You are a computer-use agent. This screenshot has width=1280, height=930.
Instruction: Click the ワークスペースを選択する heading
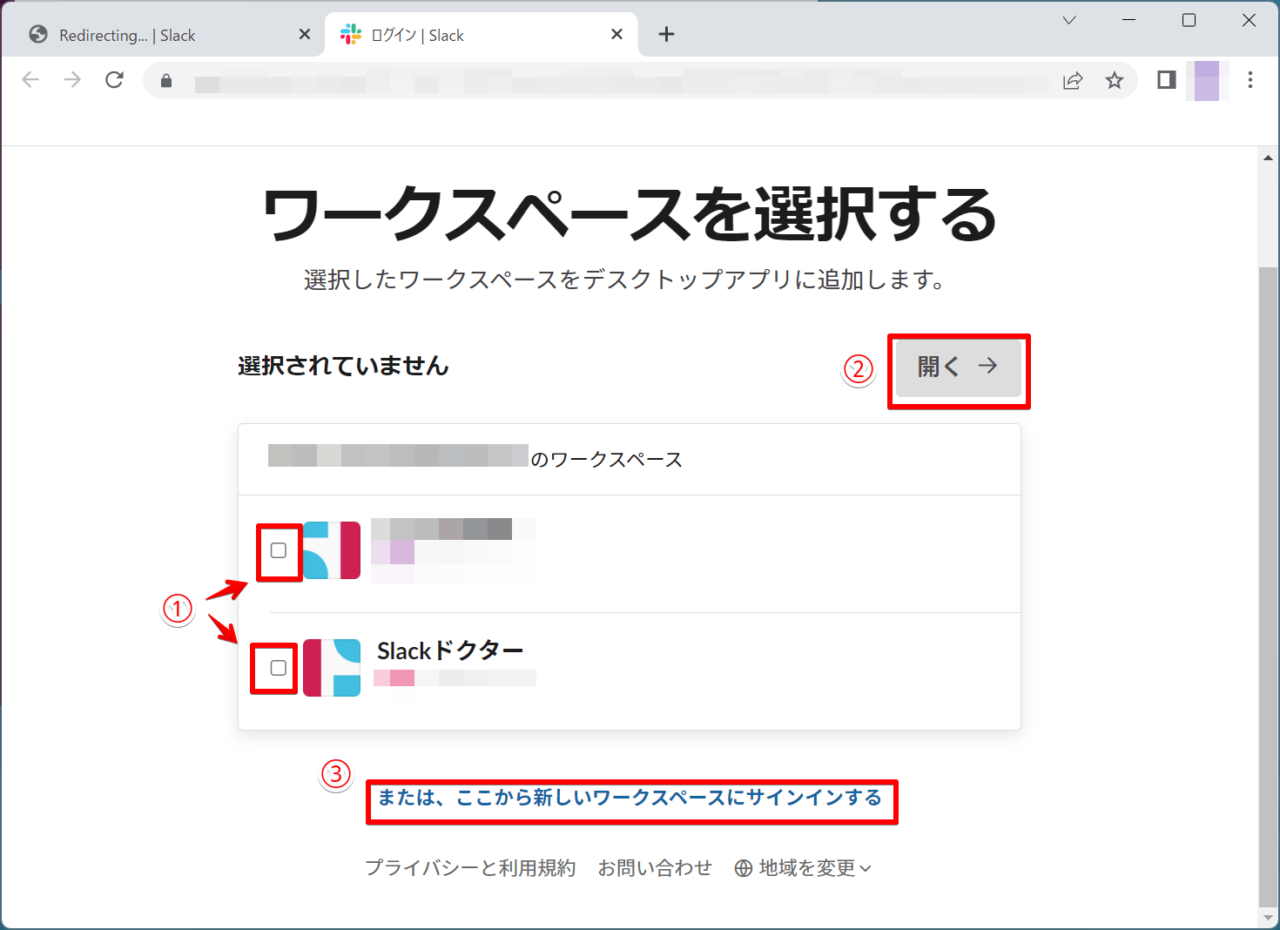click(x=630, y=212)
